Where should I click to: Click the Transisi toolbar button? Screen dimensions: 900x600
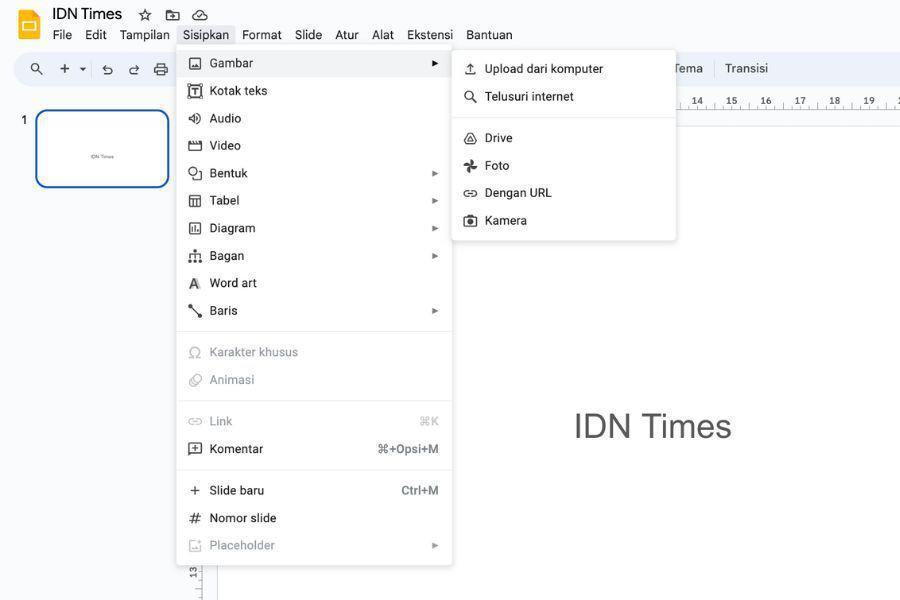pyautogui.click(x=746, y=68)
